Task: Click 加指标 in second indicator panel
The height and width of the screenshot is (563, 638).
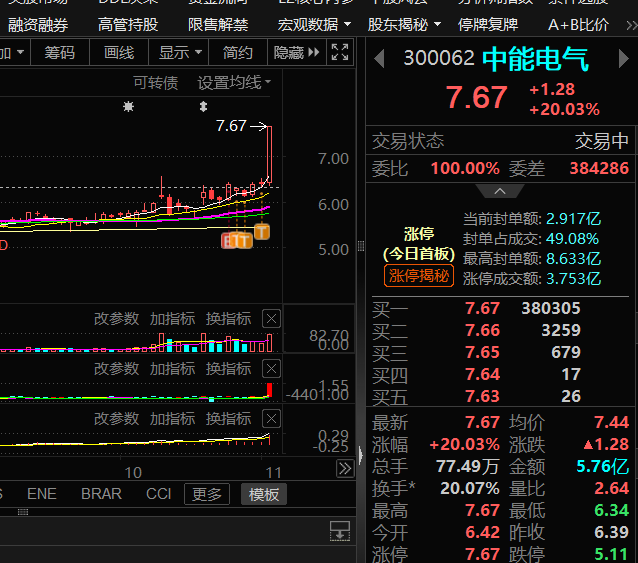Action: [x=172, y=369]
